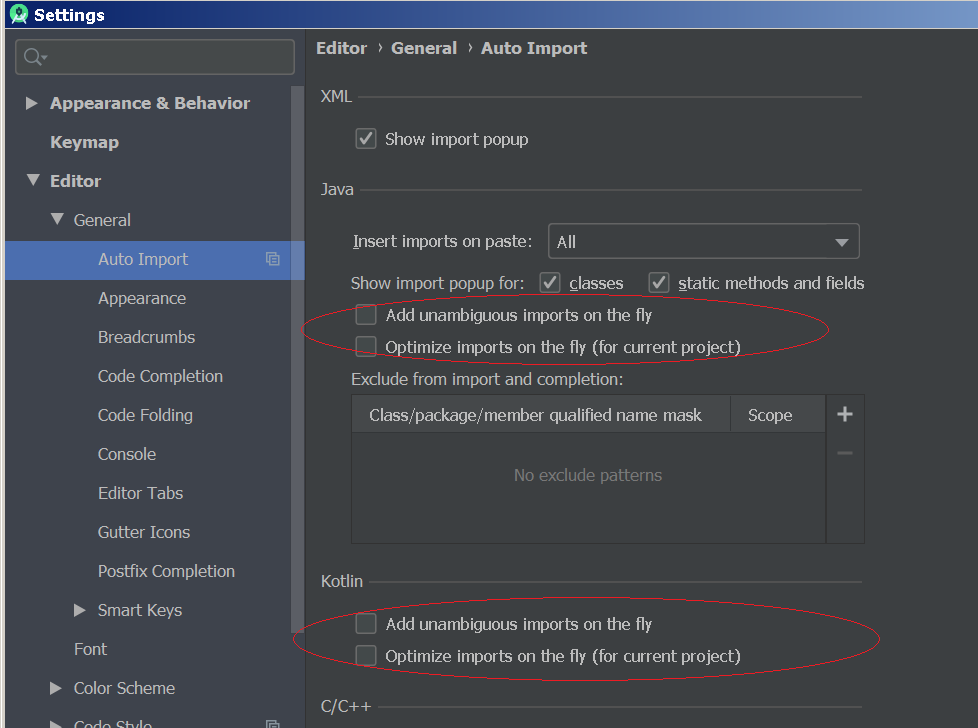The width and height of the screenshot is (978, 728).
Task: Open the Font settings page
Action: coord(90,649)
